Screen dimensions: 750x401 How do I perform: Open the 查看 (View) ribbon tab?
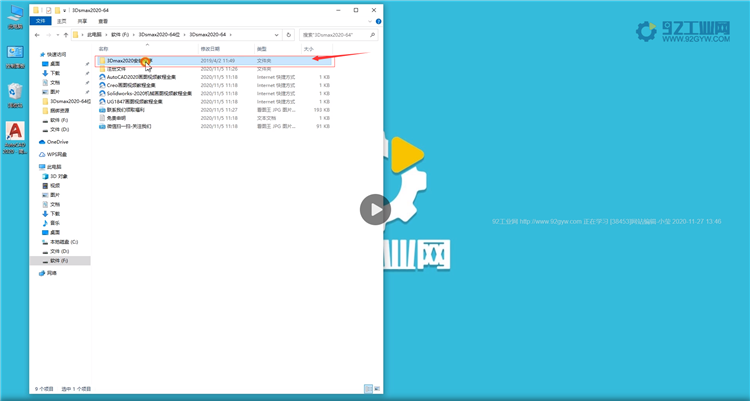[103, 22]
